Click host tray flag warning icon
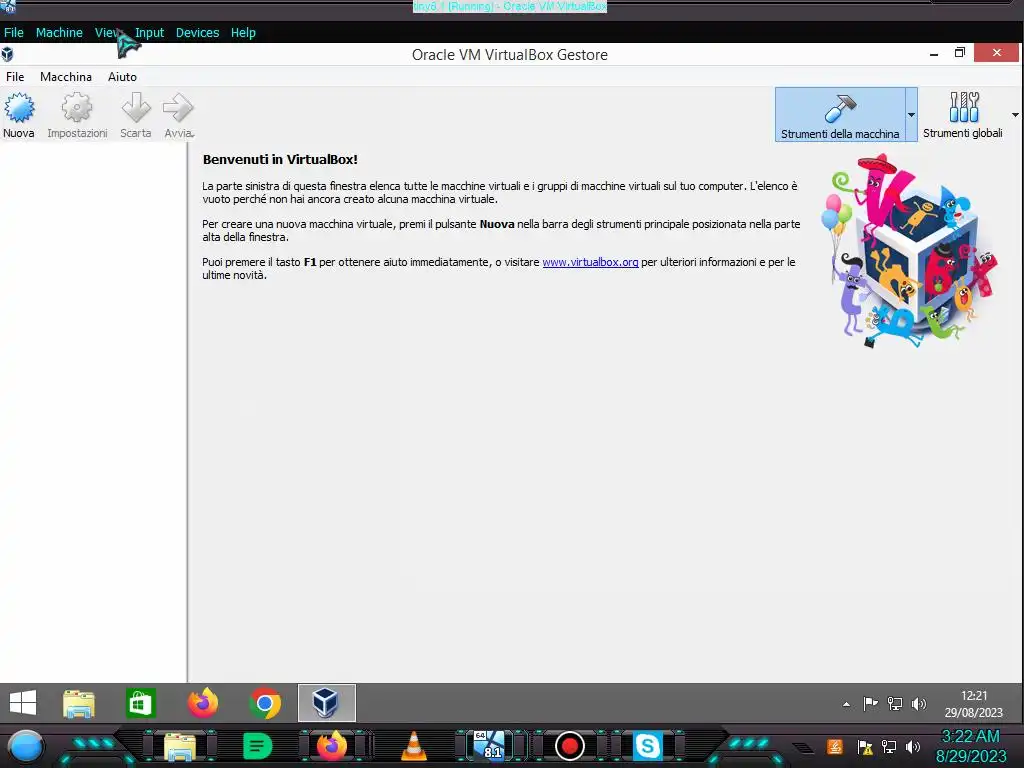Screen dimensions: 1024x768 tap(865, 746)
